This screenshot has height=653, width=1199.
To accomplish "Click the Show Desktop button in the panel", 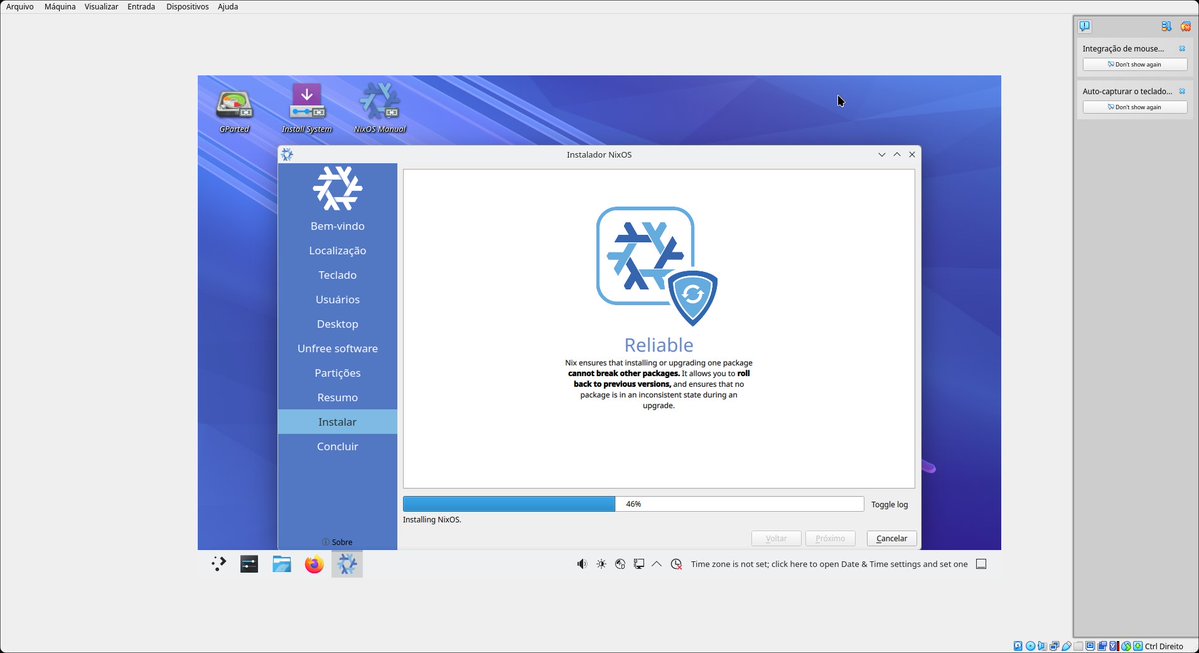I will 981,564.
